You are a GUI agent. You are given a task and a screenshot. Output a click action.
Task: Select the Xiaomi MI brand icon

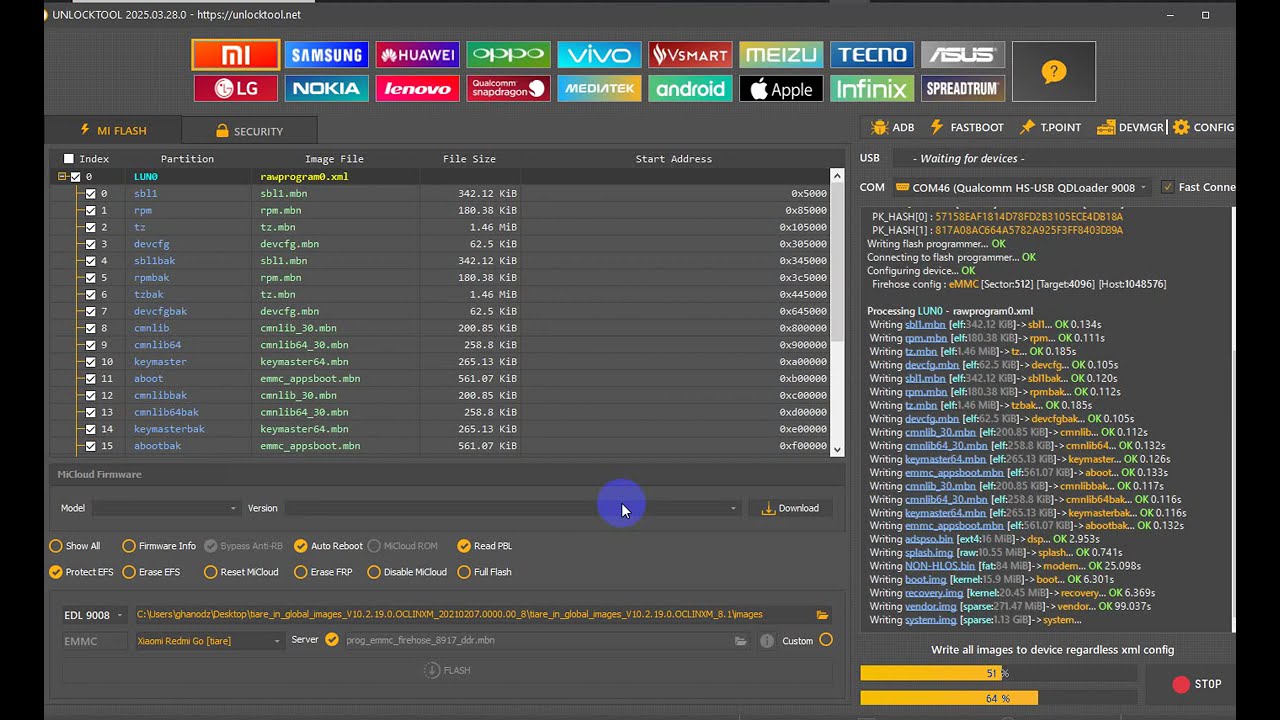click(x=235, y=55)
